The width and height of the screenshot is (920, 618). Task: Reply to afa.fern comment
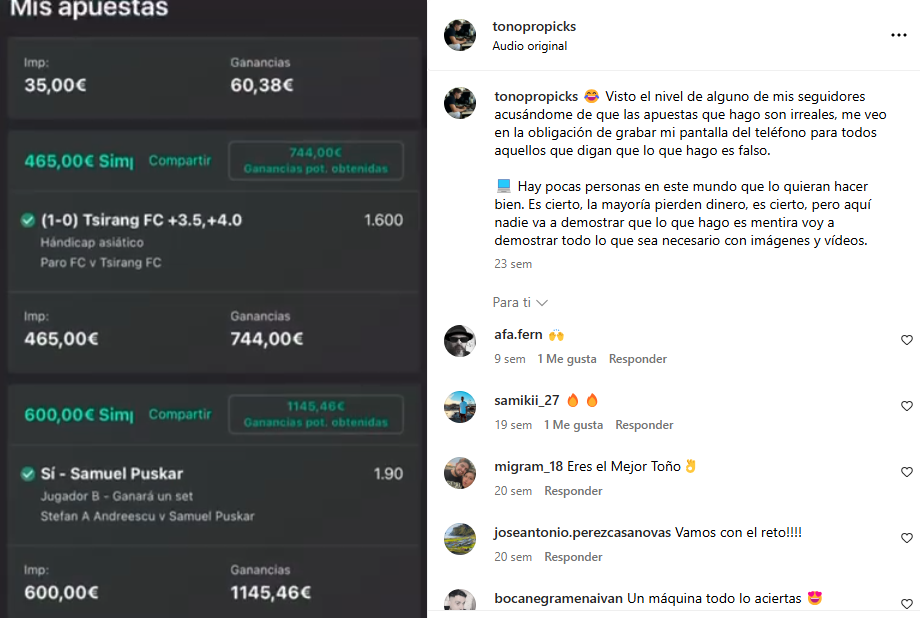pyautogui.click(x=637, y=359)
